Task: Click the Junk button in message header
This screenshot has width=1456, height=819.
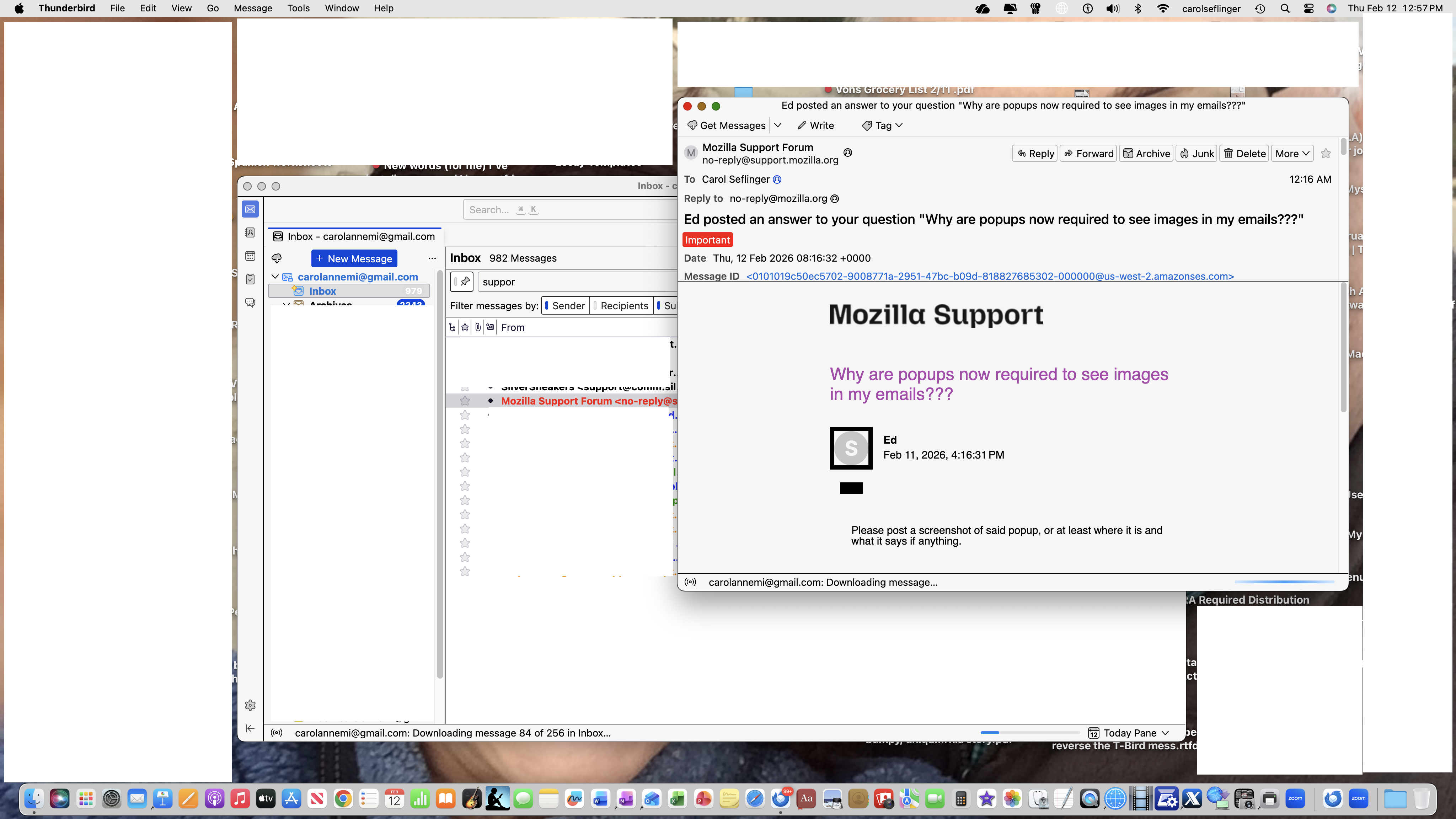Action: coord(1196,153)
